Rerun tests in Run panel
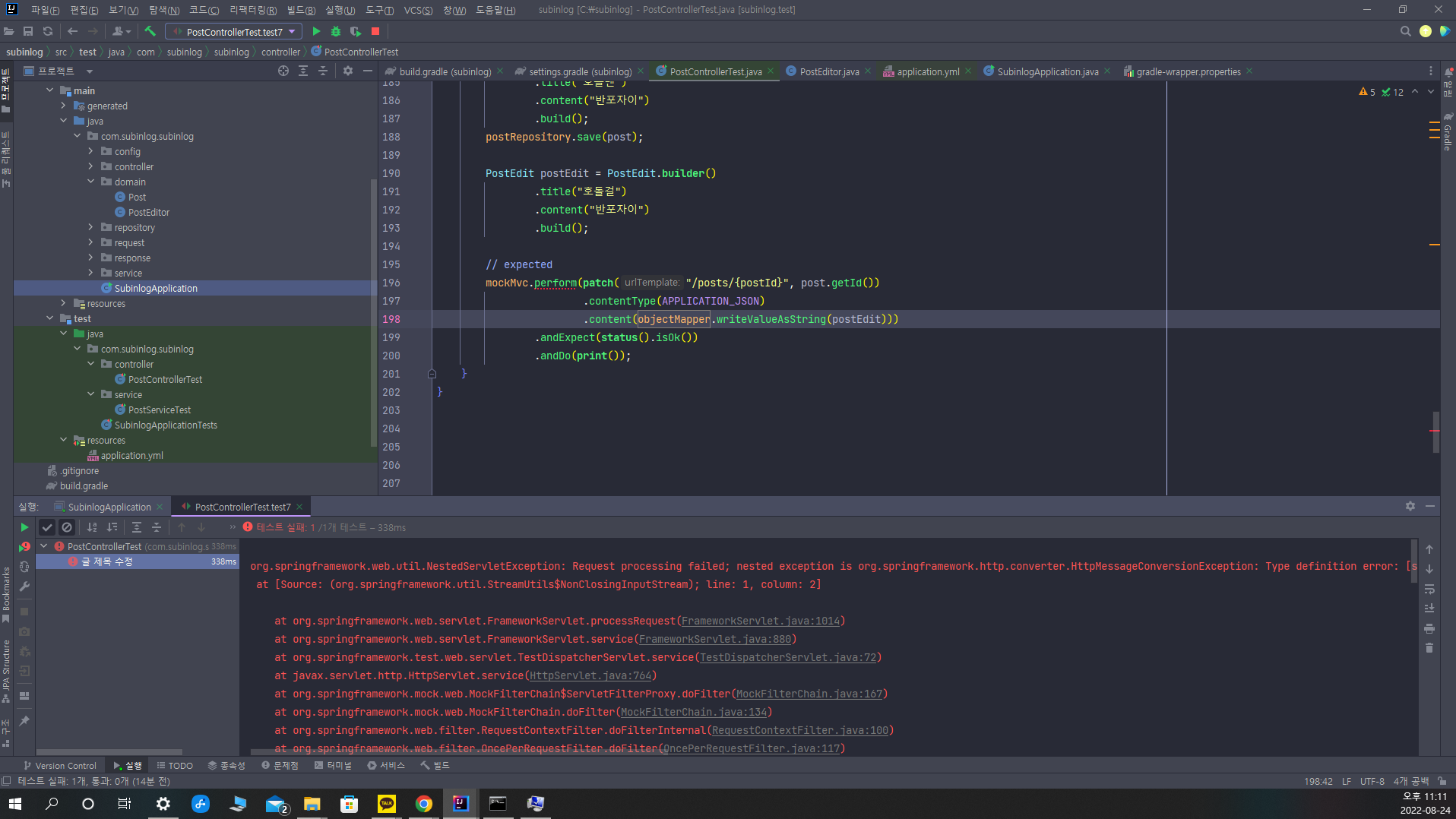1456x819 pixels. point(24,526)
